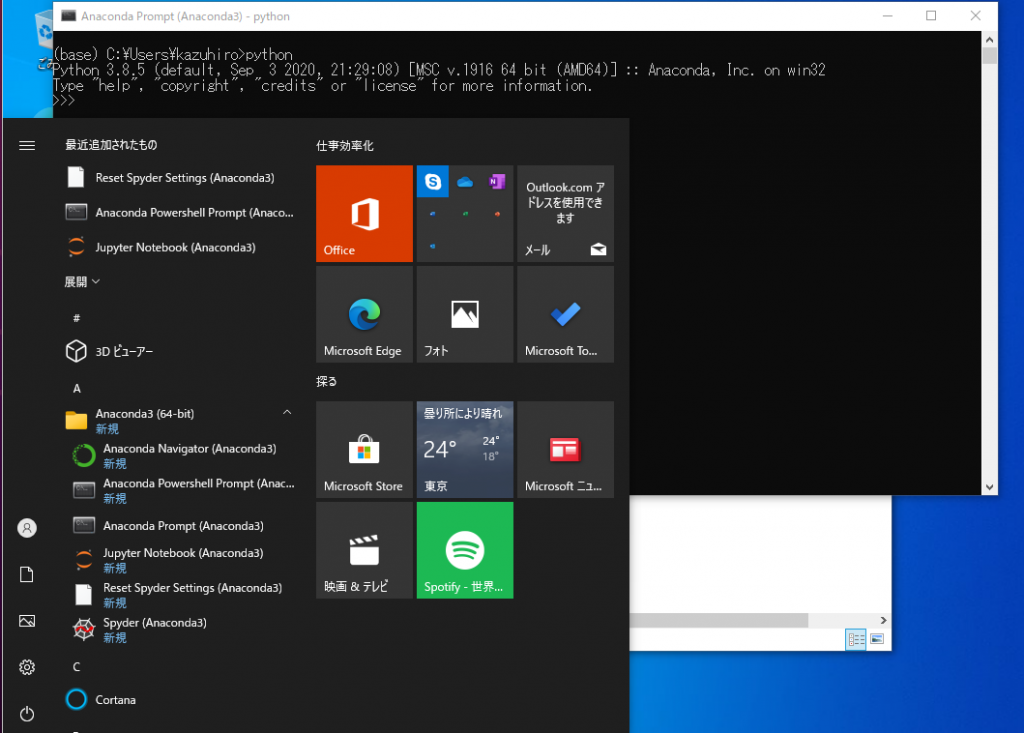Screen dimensions: 1024x733
Task: Launch Microsoft Edge from tiles
Action: pos(364,314)
